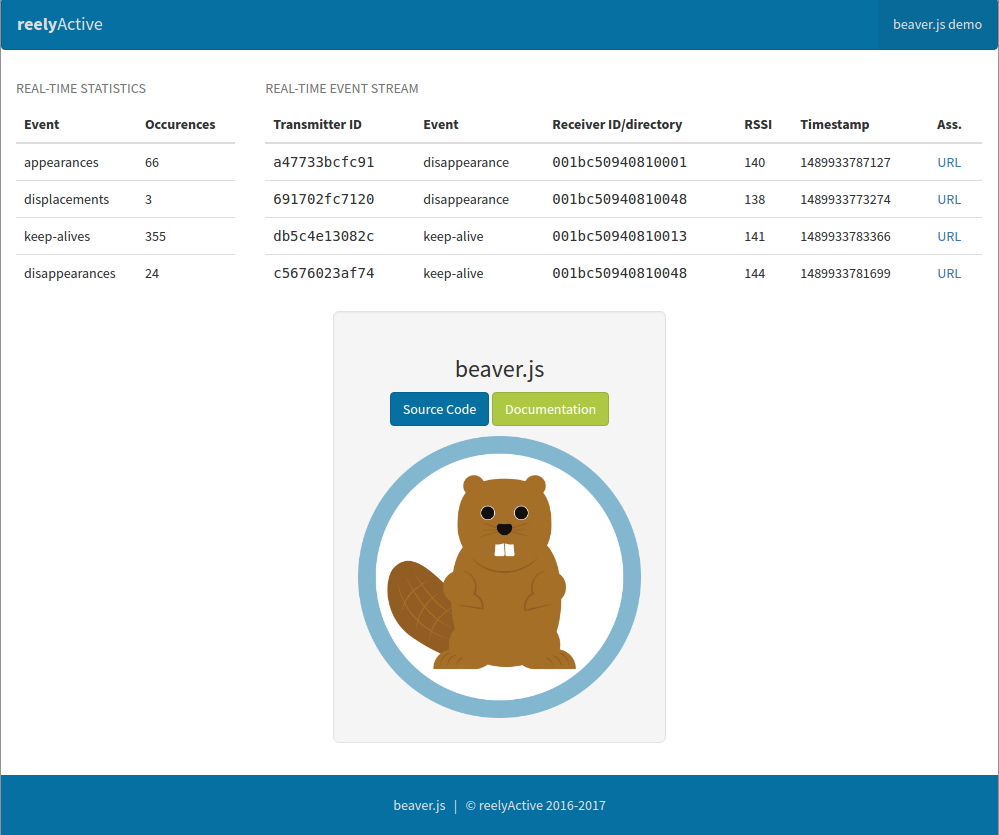Click the keep-alives count 355
The image size is (999, 835).
point(155,236)
